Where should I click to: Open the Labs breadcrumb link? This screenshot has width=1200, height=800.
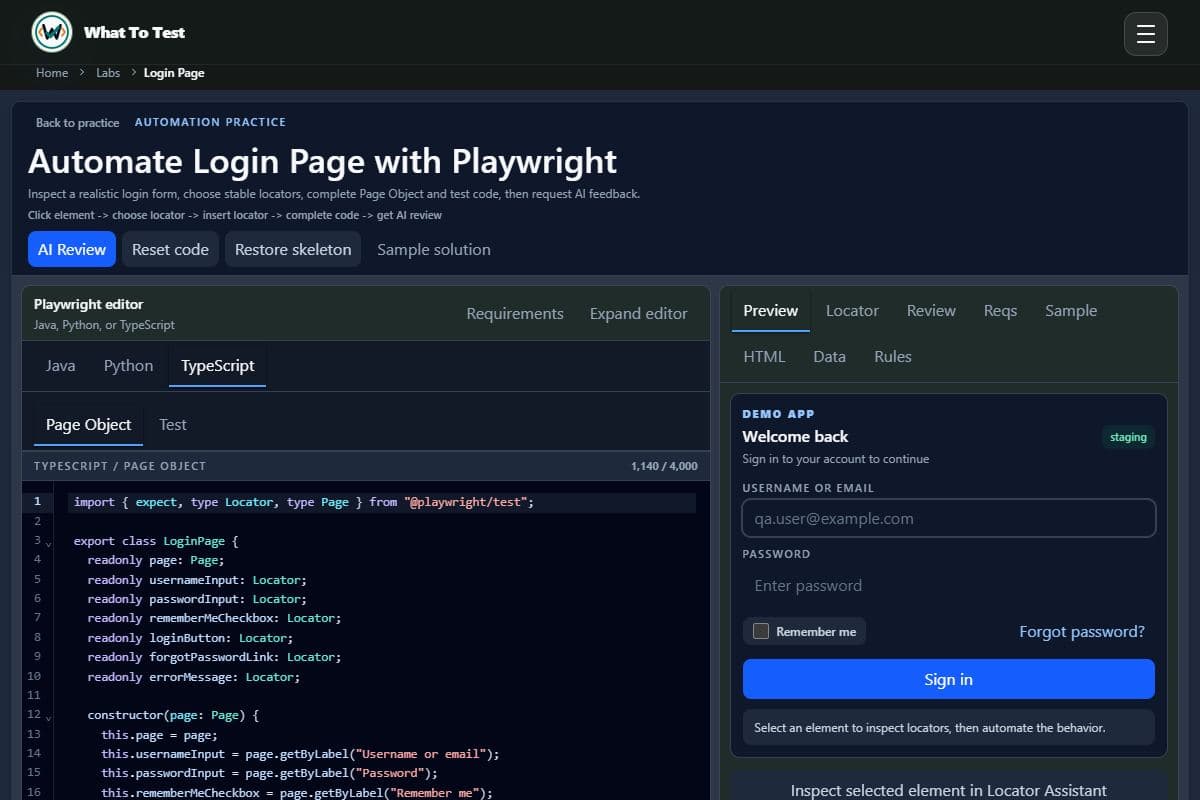(x=108, y=73)
